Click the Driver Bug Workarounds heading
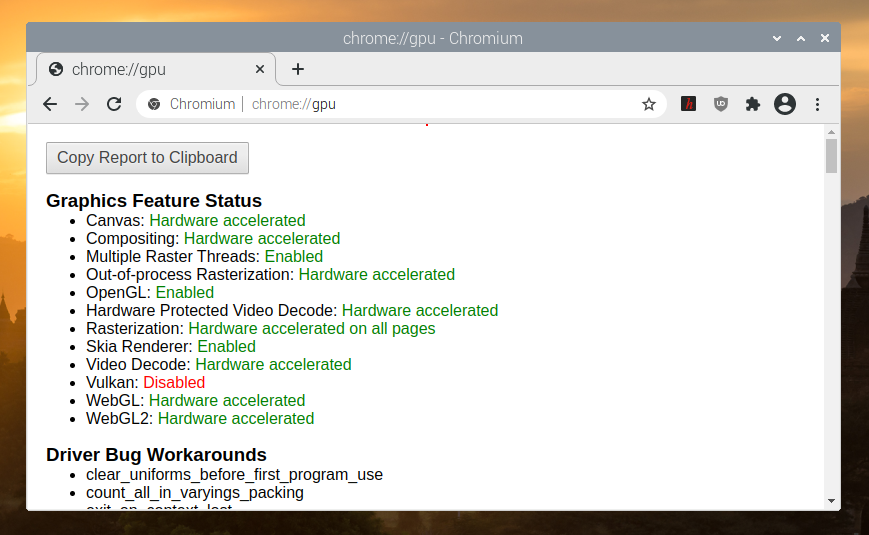 click(156, 455)
